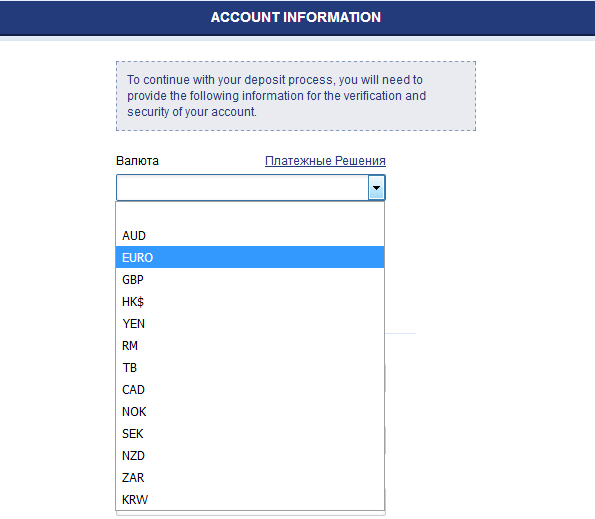
Task: Pick CAD in the dropdown
Action: click(x=250, y=389)
